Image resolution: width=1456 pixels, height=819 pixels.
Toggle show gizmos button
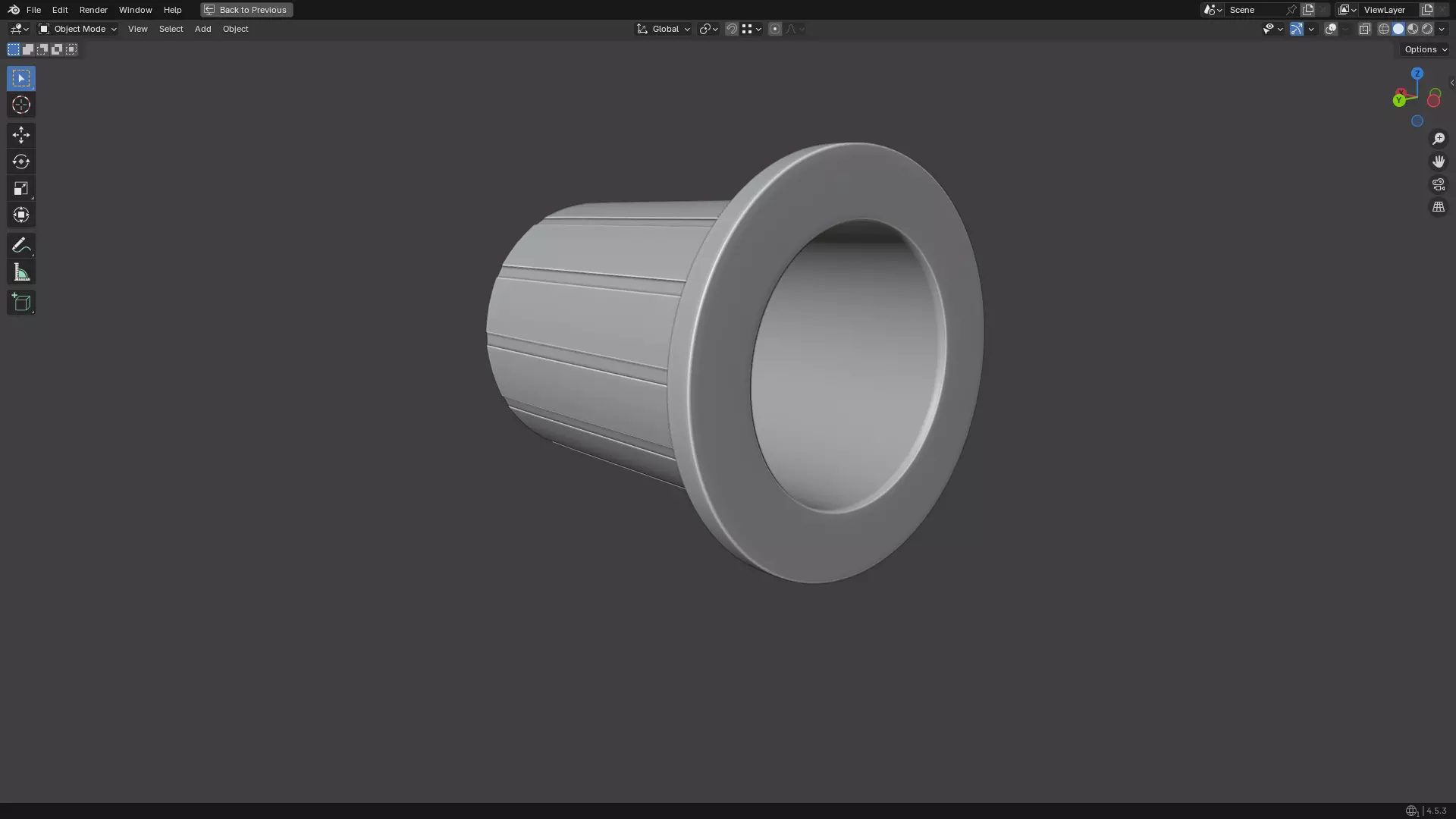[1297, 29]
